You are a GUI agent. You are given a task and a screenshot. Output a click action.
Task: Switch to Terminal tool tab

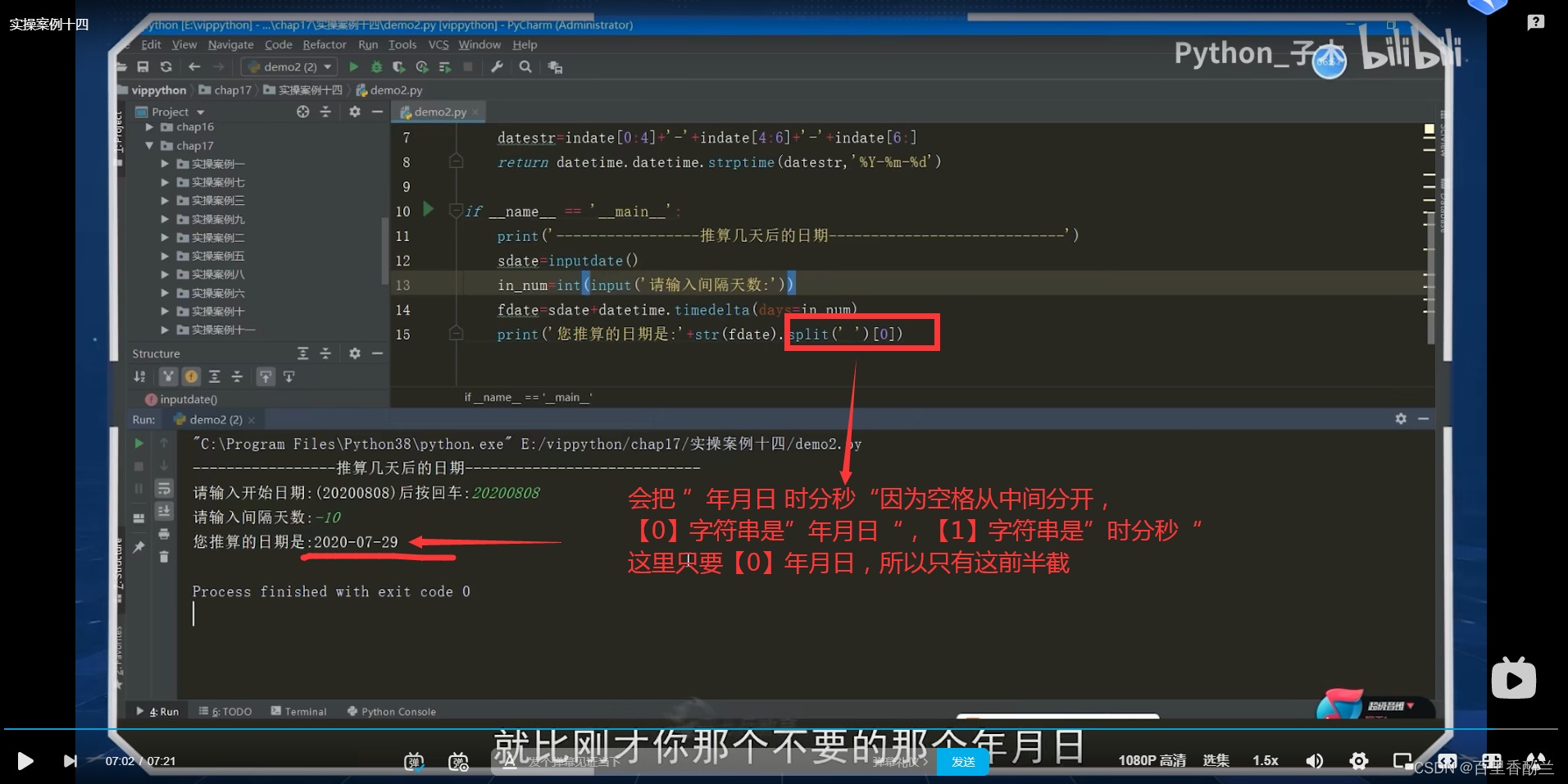[x=299, y=711]
